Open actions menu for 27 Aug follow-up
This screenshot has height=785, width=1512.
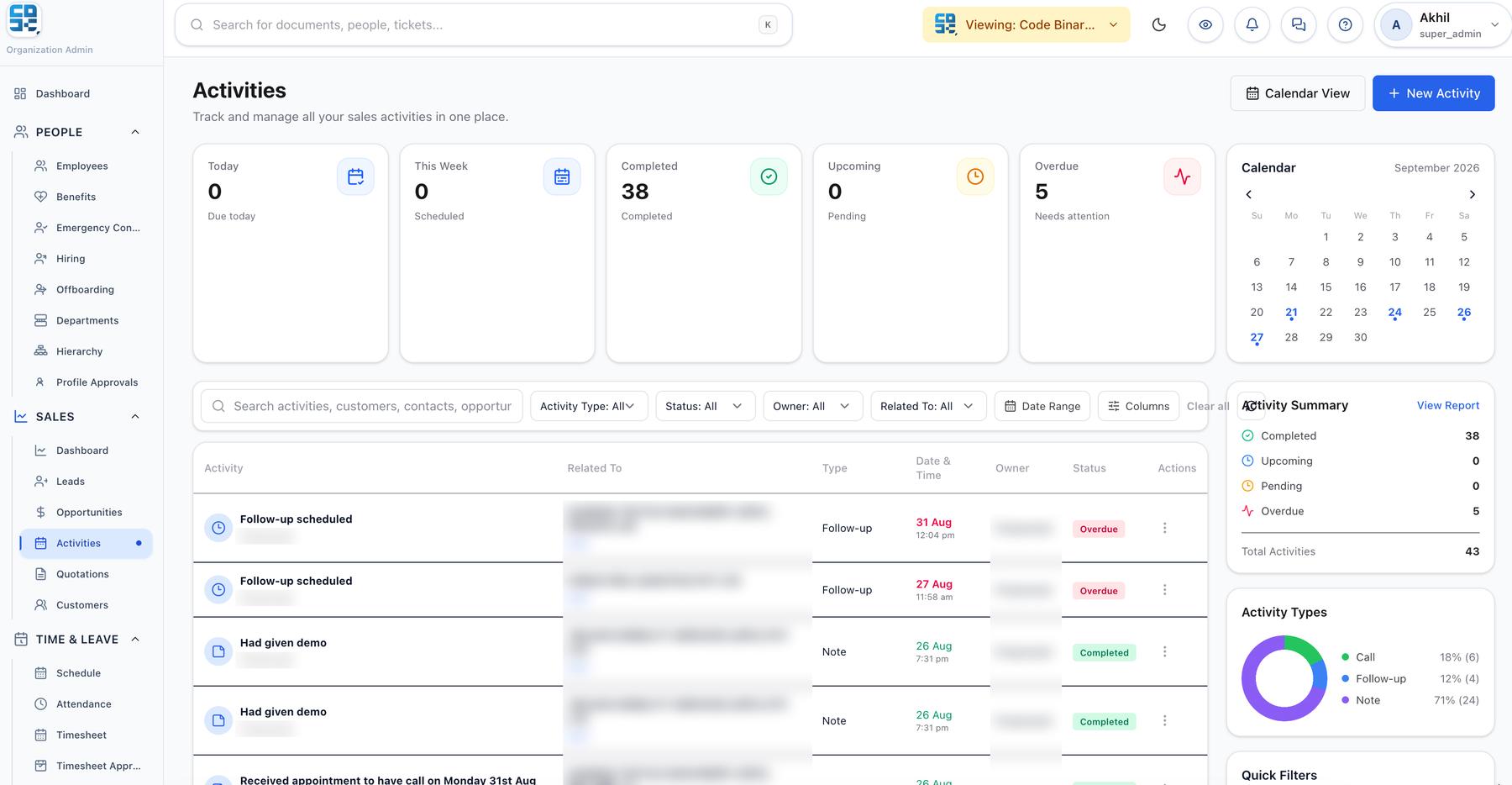coord(1164,590)
